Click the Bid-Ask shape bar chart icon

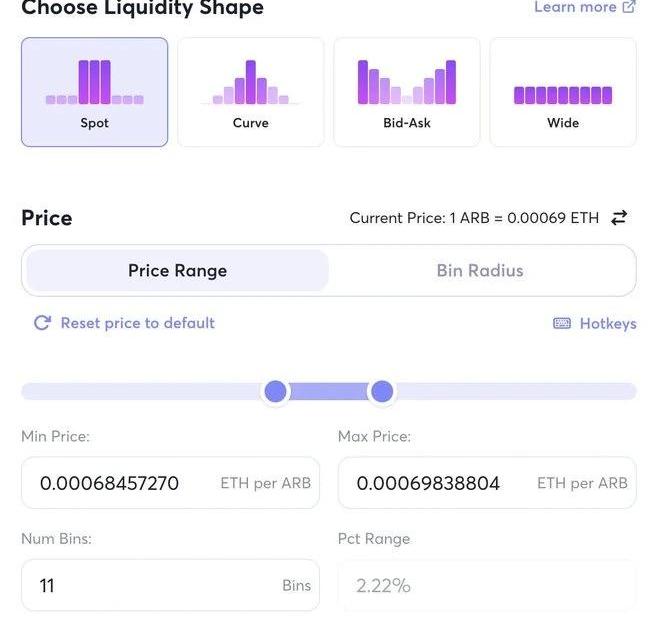point(407,83)
